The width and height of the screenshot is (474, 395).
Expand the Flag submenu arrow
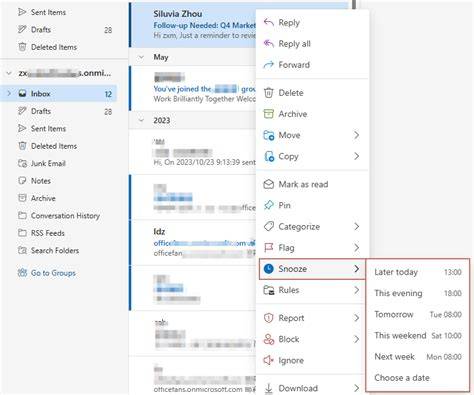pos(357,248)
